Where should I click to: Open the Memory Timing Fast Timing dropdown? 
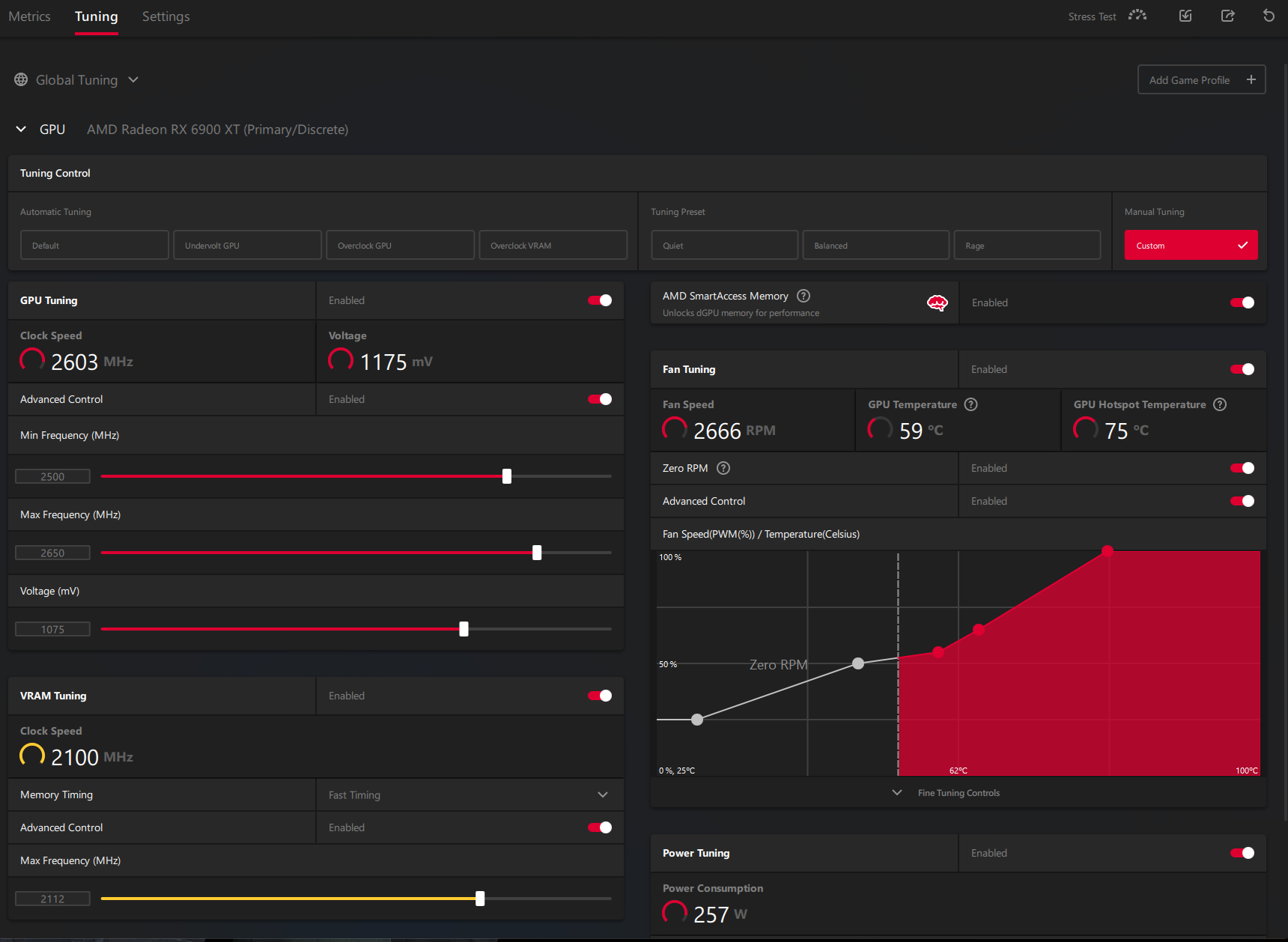click(470, 794)
